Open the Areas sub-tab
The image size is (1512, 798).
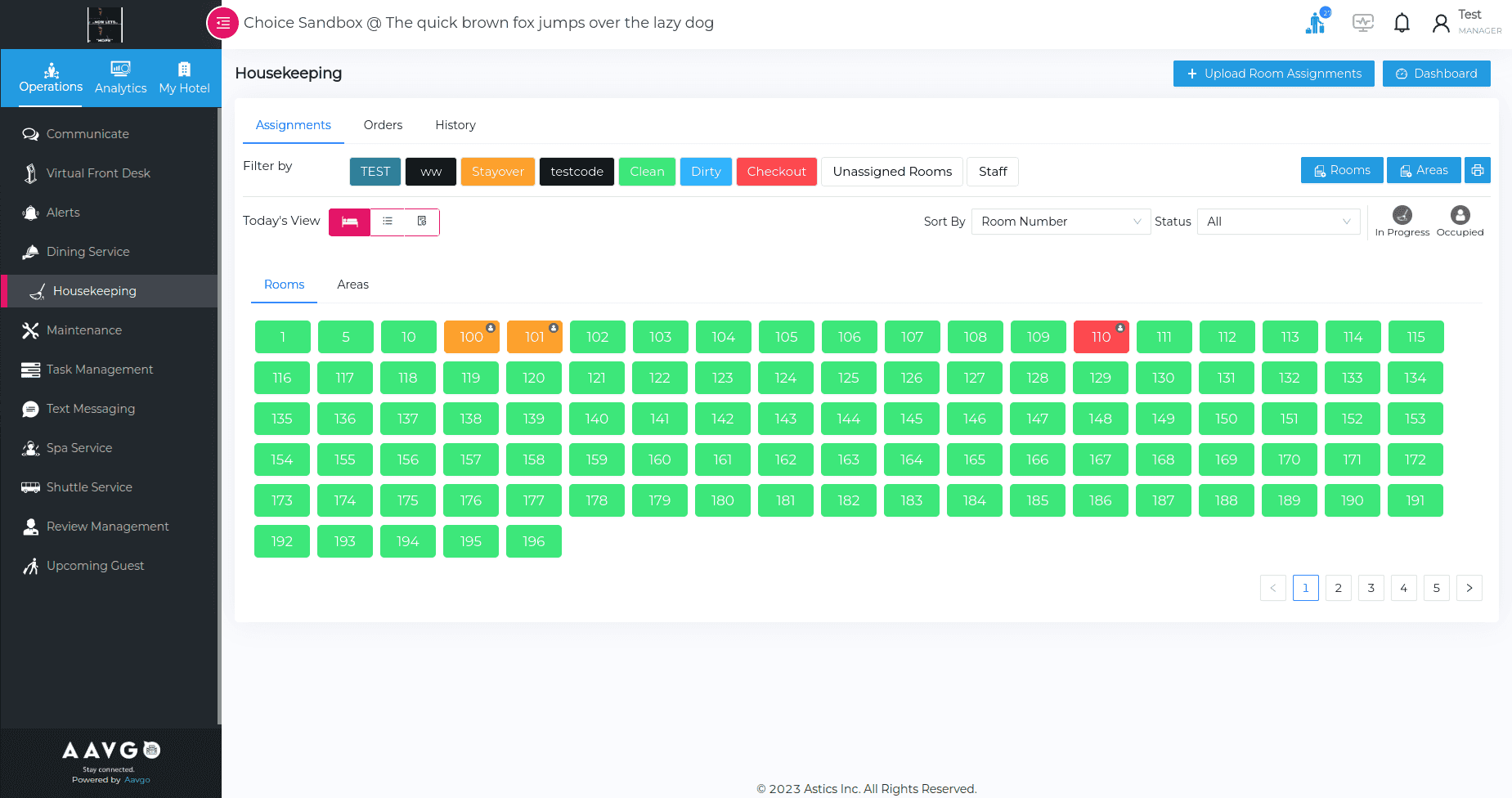tap(352, 285)
